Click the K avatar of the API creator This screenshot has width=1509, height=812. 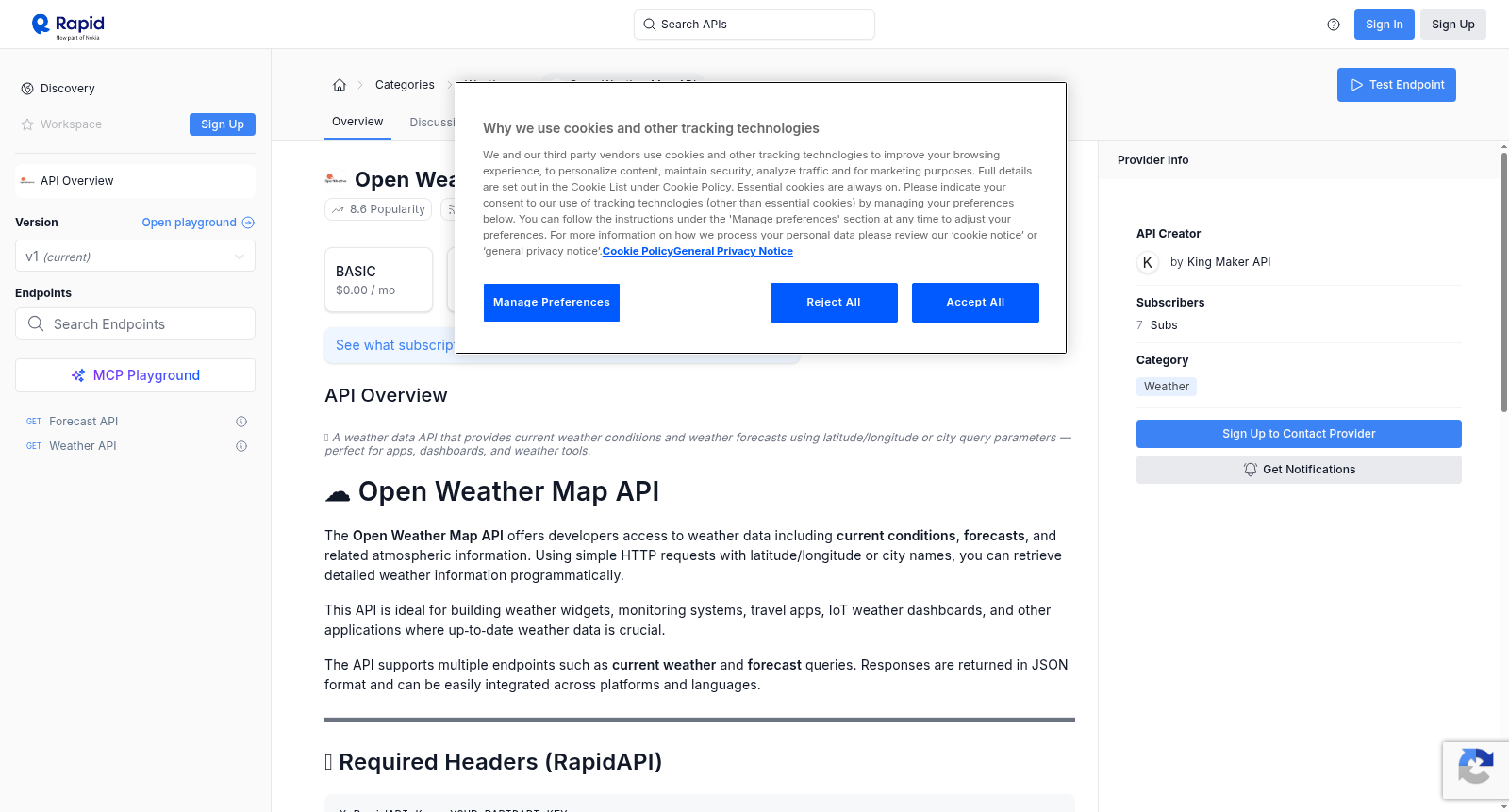pos(1148,262)
